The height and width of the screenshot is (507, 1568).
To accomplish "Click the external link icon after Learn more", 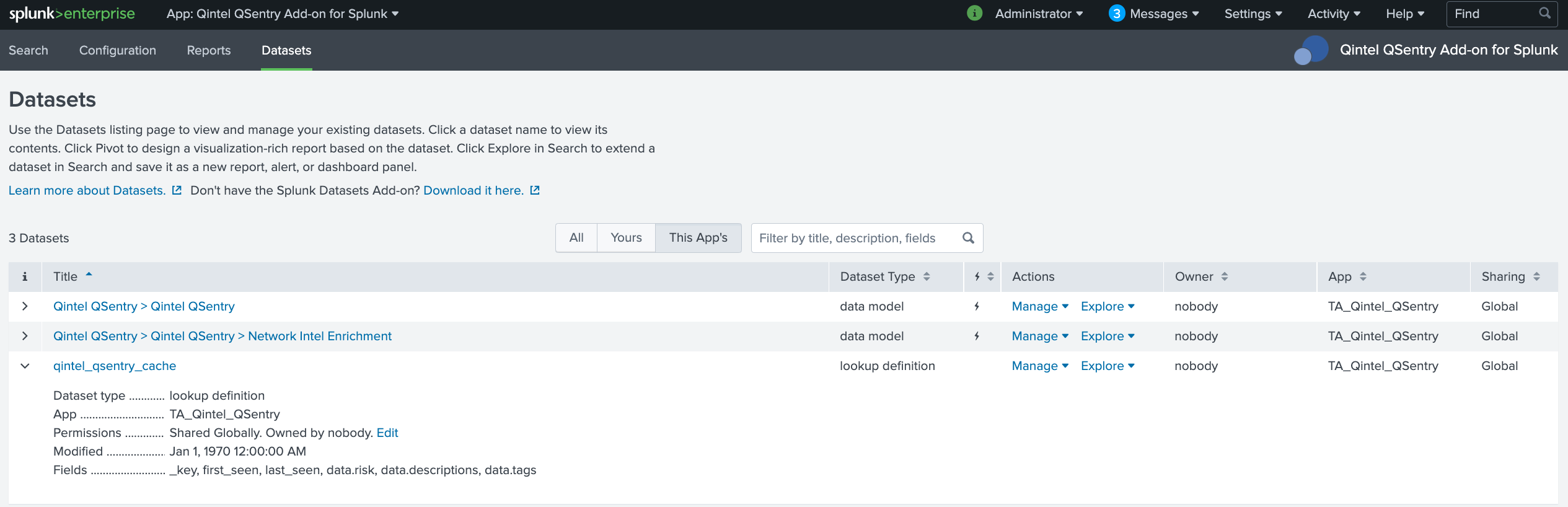I will click(x=177, y=190).
